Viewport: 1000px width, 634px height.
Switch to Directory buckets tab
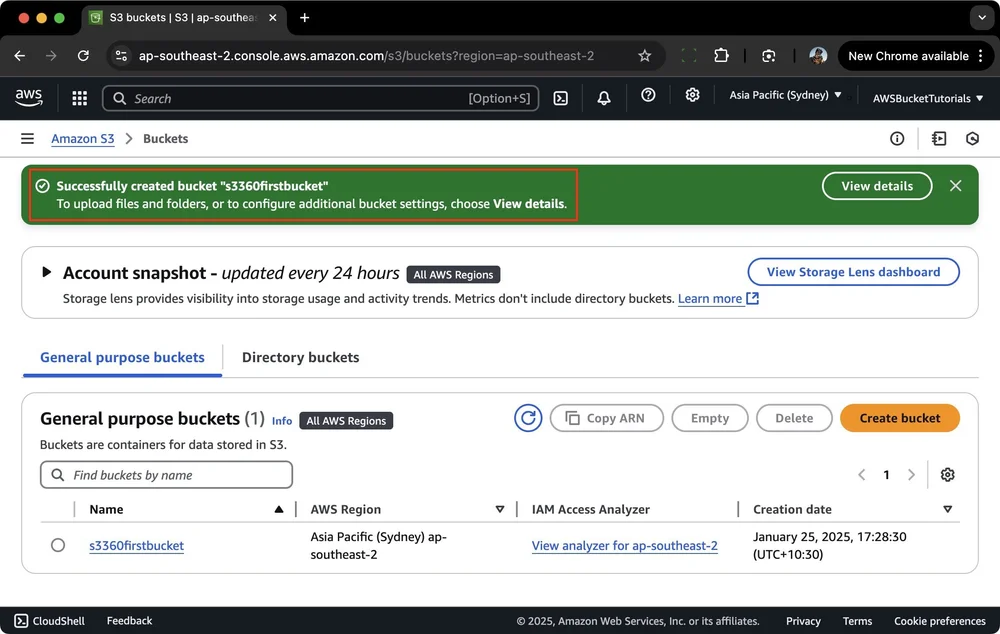(x=300, y=357)
